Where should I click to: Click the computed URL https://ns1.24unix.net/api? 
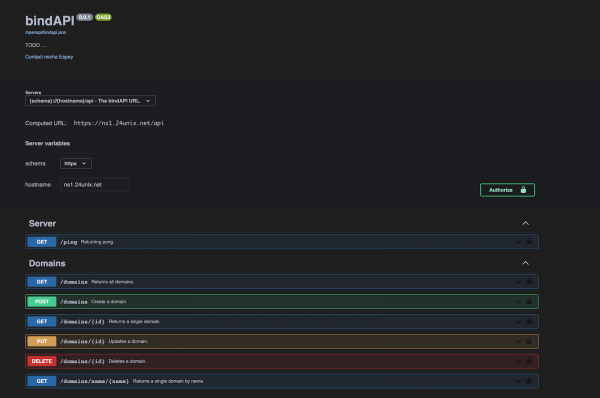[119, 123]
